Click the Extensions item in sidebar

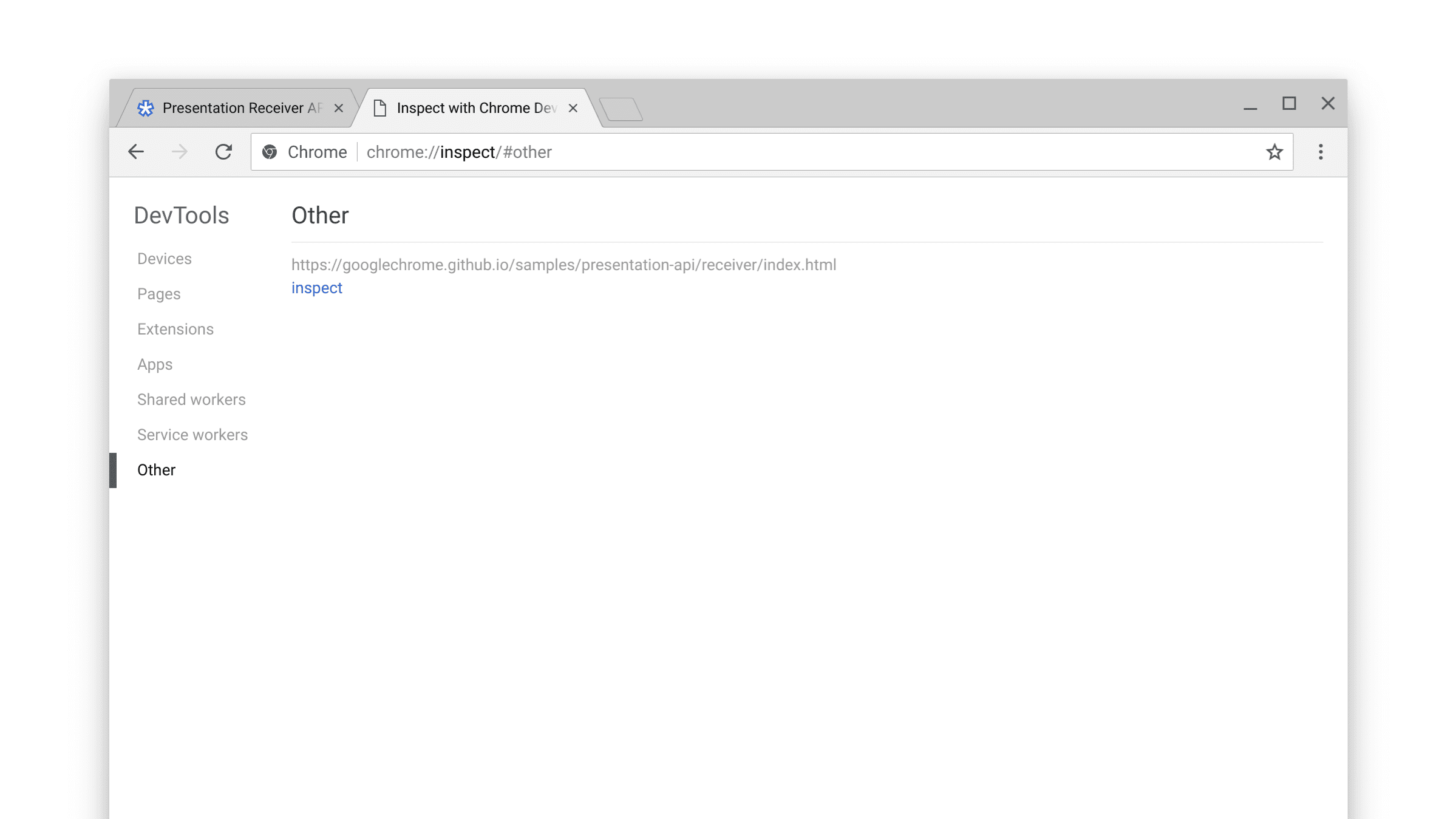click(175, 329)
